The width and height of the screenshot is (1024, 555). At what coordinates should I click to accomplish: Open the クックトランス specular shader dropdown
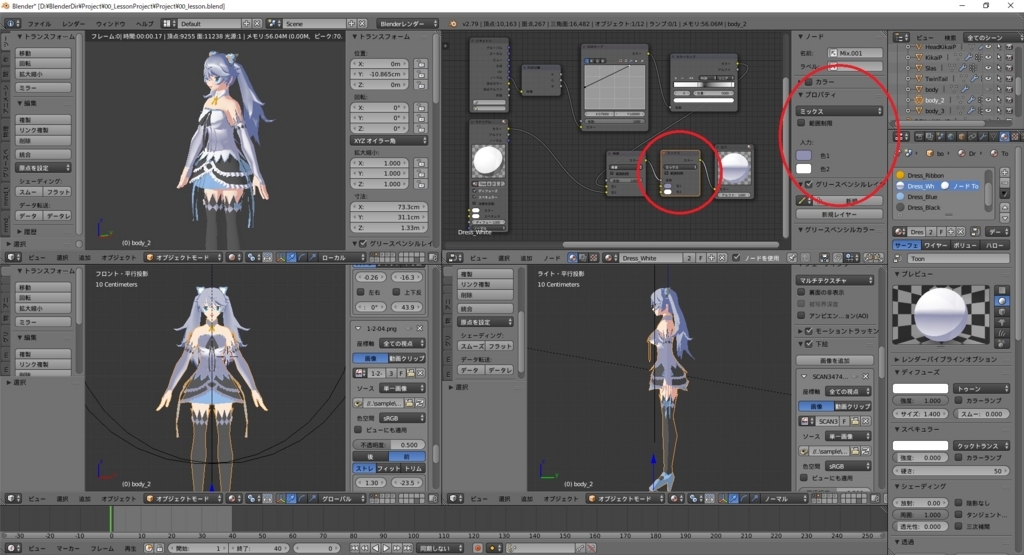point(981,445)
